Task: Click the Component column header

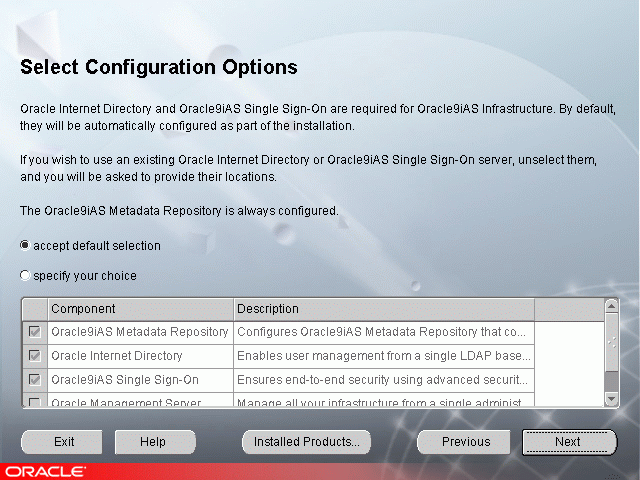Action: 140,309
